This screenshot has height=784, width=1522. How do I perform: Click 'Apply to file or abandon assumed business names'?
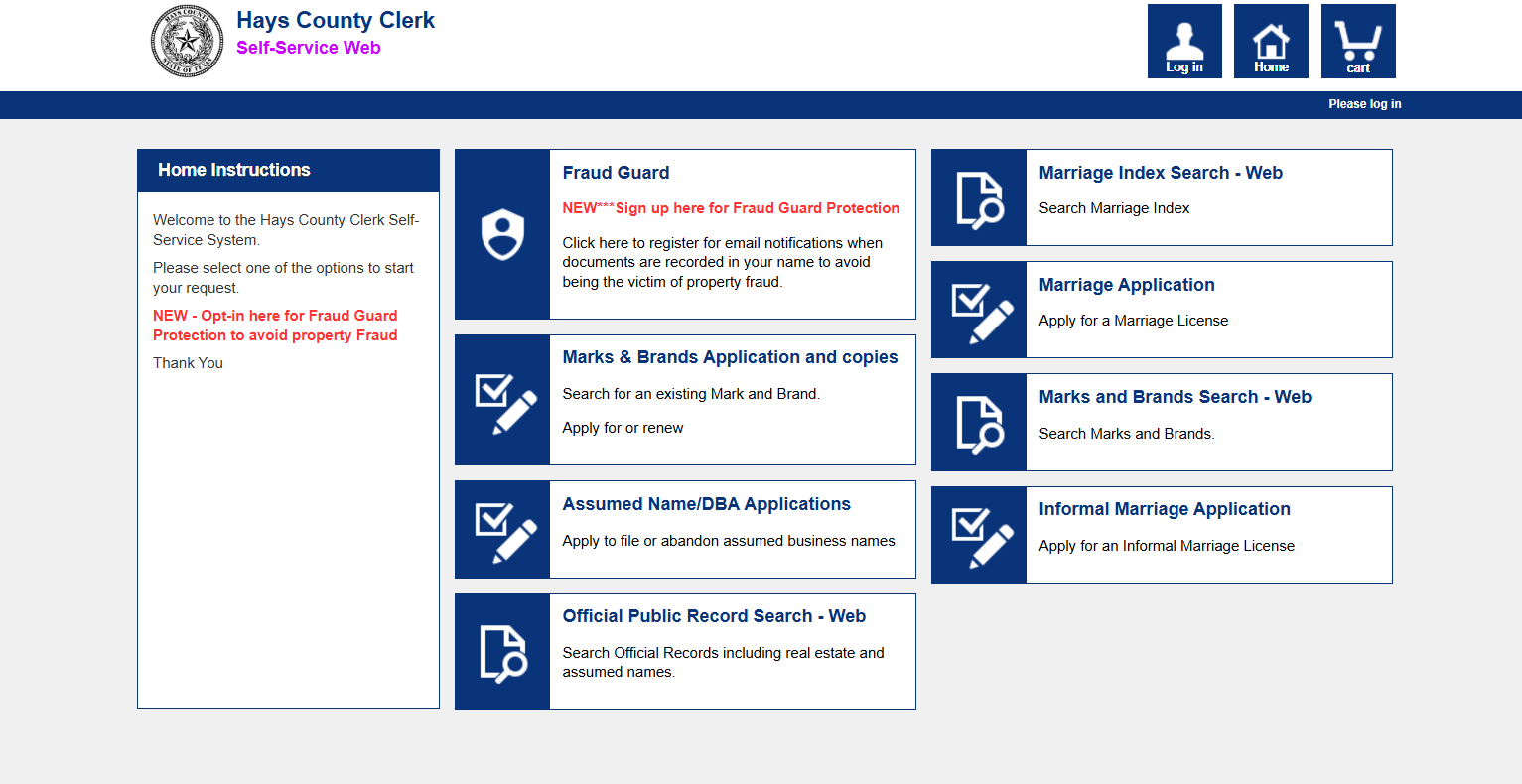click(729, 541)
